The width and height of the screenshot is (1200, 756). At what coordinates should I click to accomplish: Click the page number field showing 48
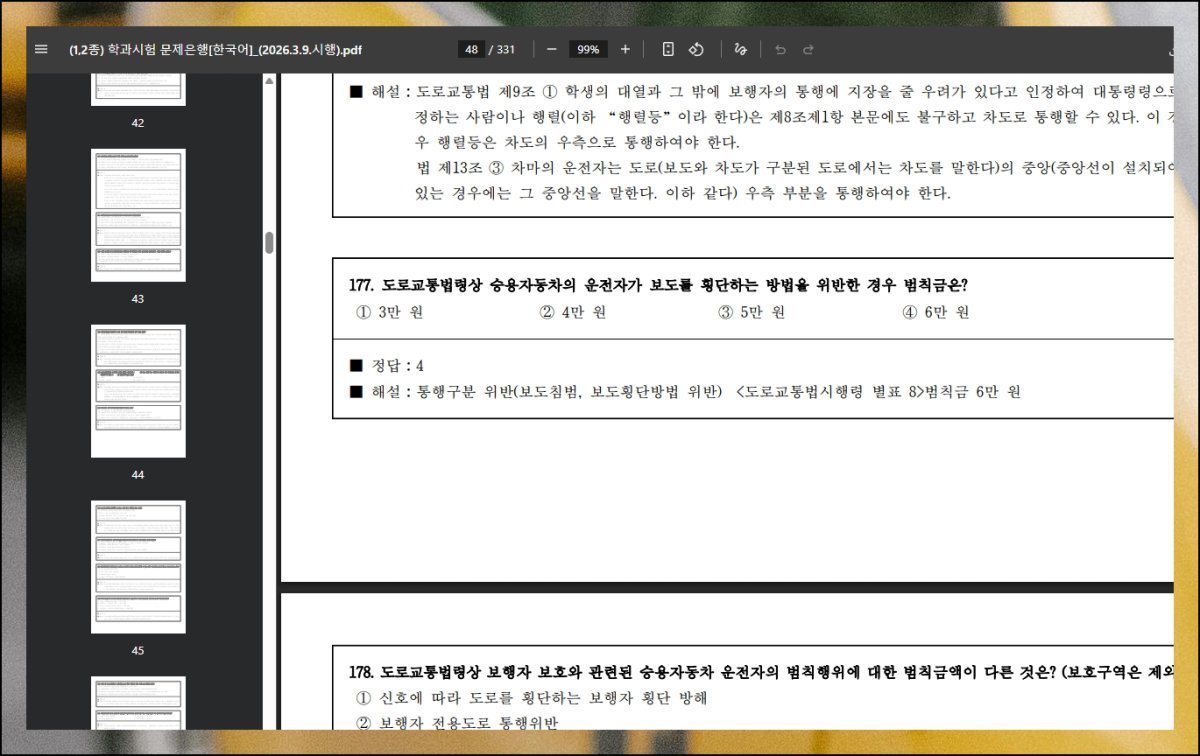pyautogui.click(x=472, y=49)
